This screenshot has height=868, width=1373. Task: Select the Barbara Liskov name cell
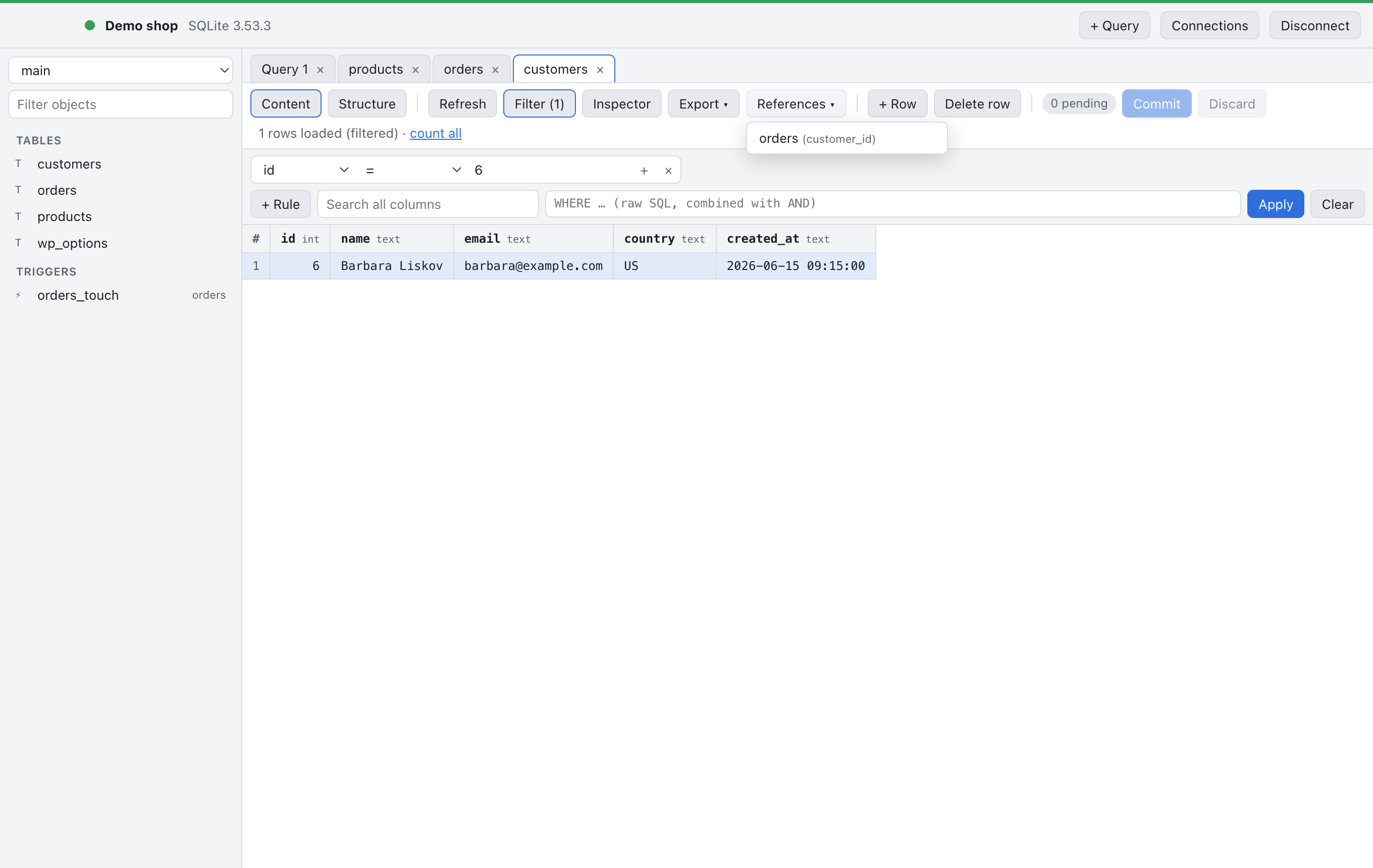[392, 265]
